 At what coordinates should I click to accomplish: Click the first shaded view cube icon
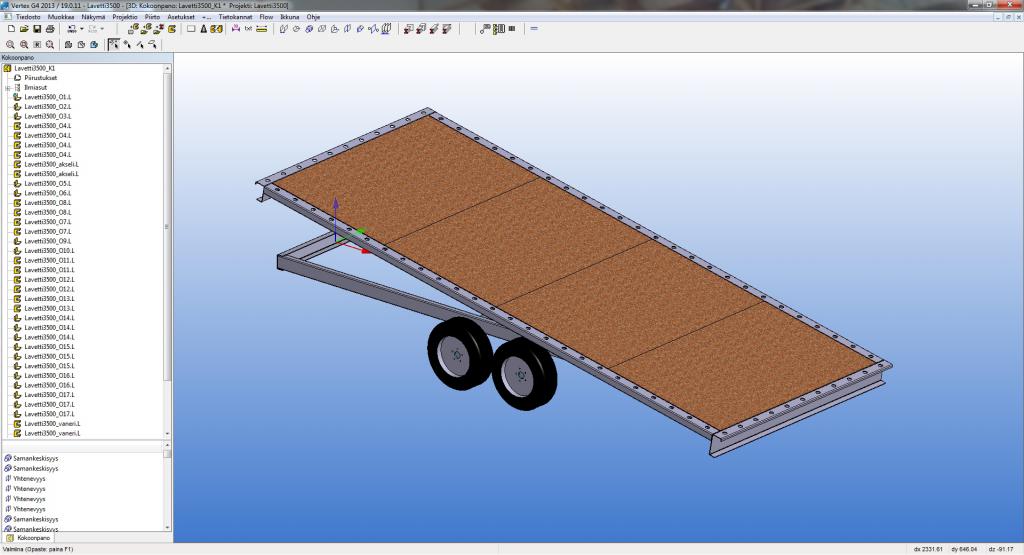68,44
